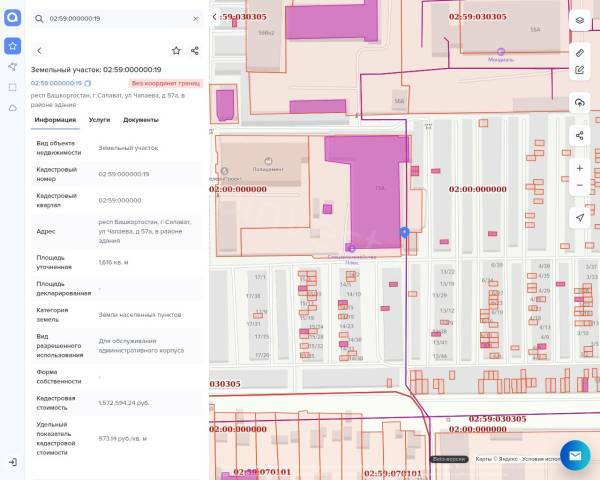Activate the draw/edit tool on map
The image size is (600, 480).
[x=580, y=70]
